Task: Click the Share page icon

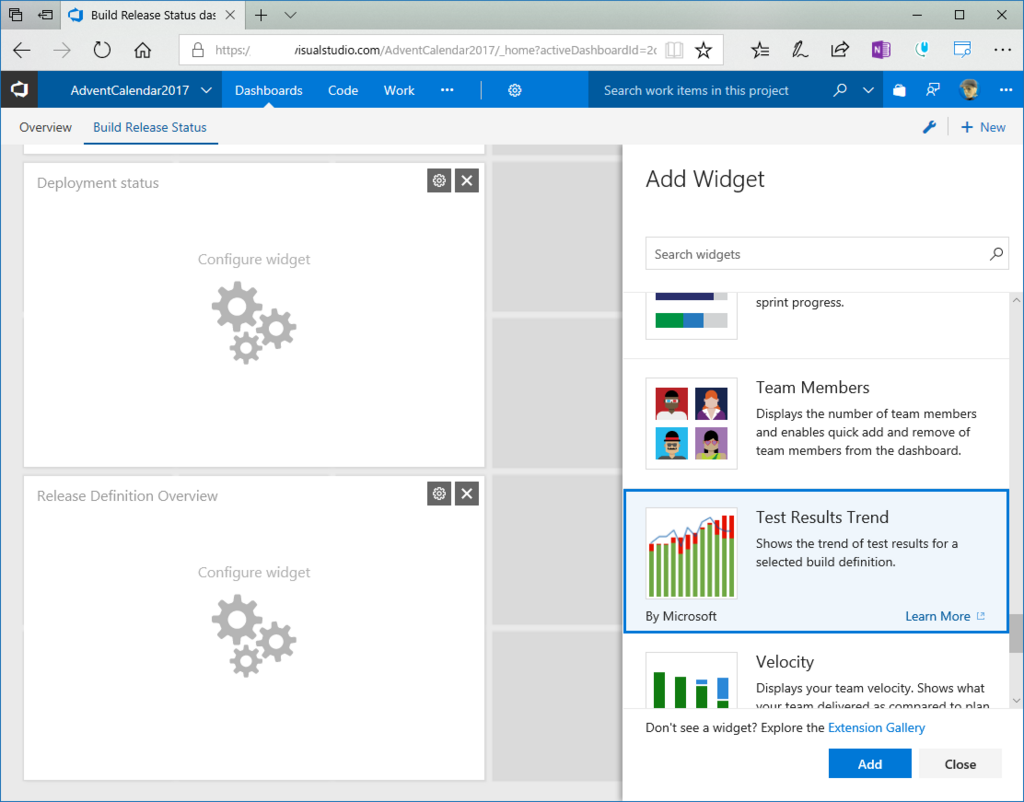Action: pyautogui.click(x=840, y=50)
